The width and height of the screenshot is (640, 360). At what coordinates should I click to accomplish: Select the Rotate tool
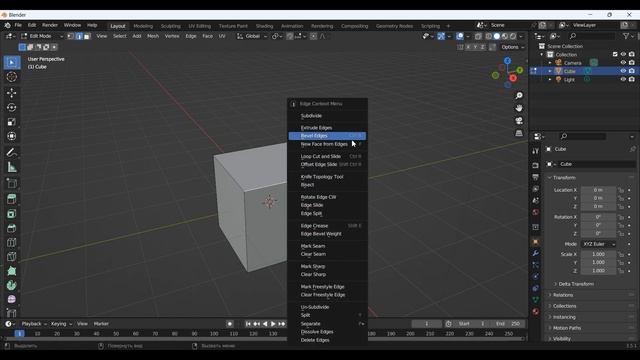coord(11,107)
